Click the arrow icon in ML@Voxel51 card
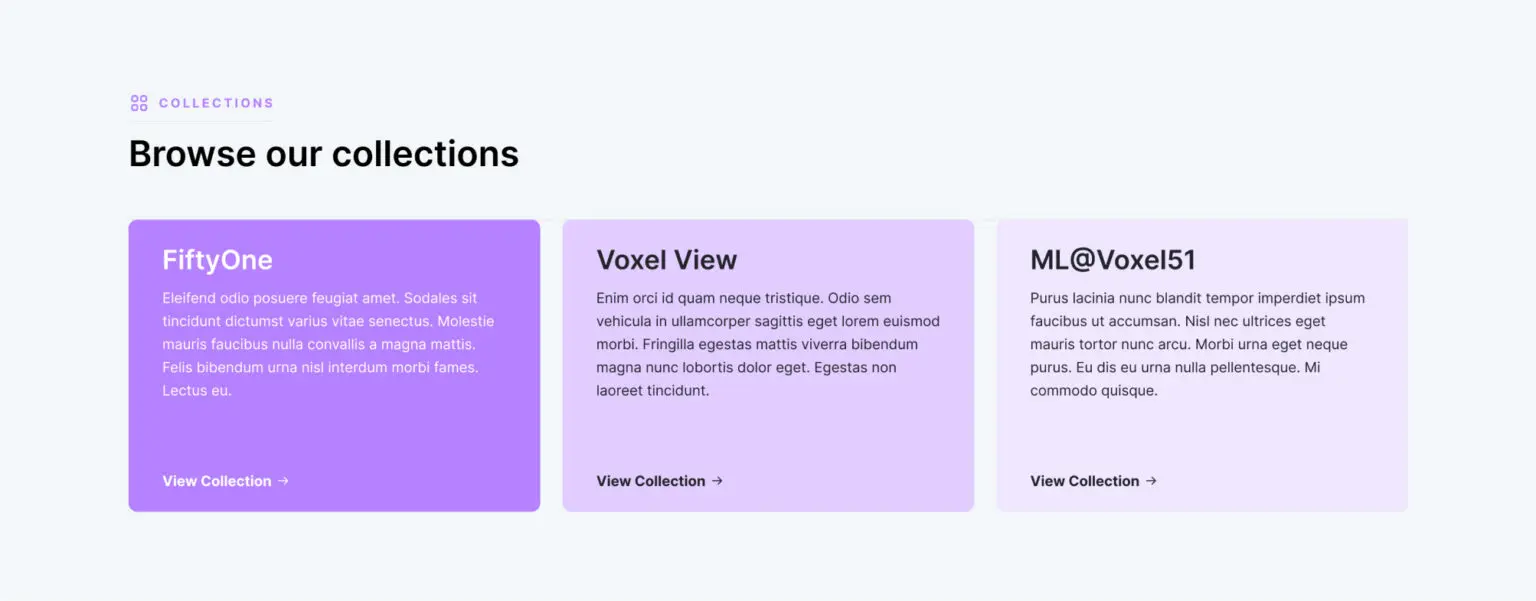Image resolution: width=1536 pixels, height=601 pixels. pos(1151,481)
